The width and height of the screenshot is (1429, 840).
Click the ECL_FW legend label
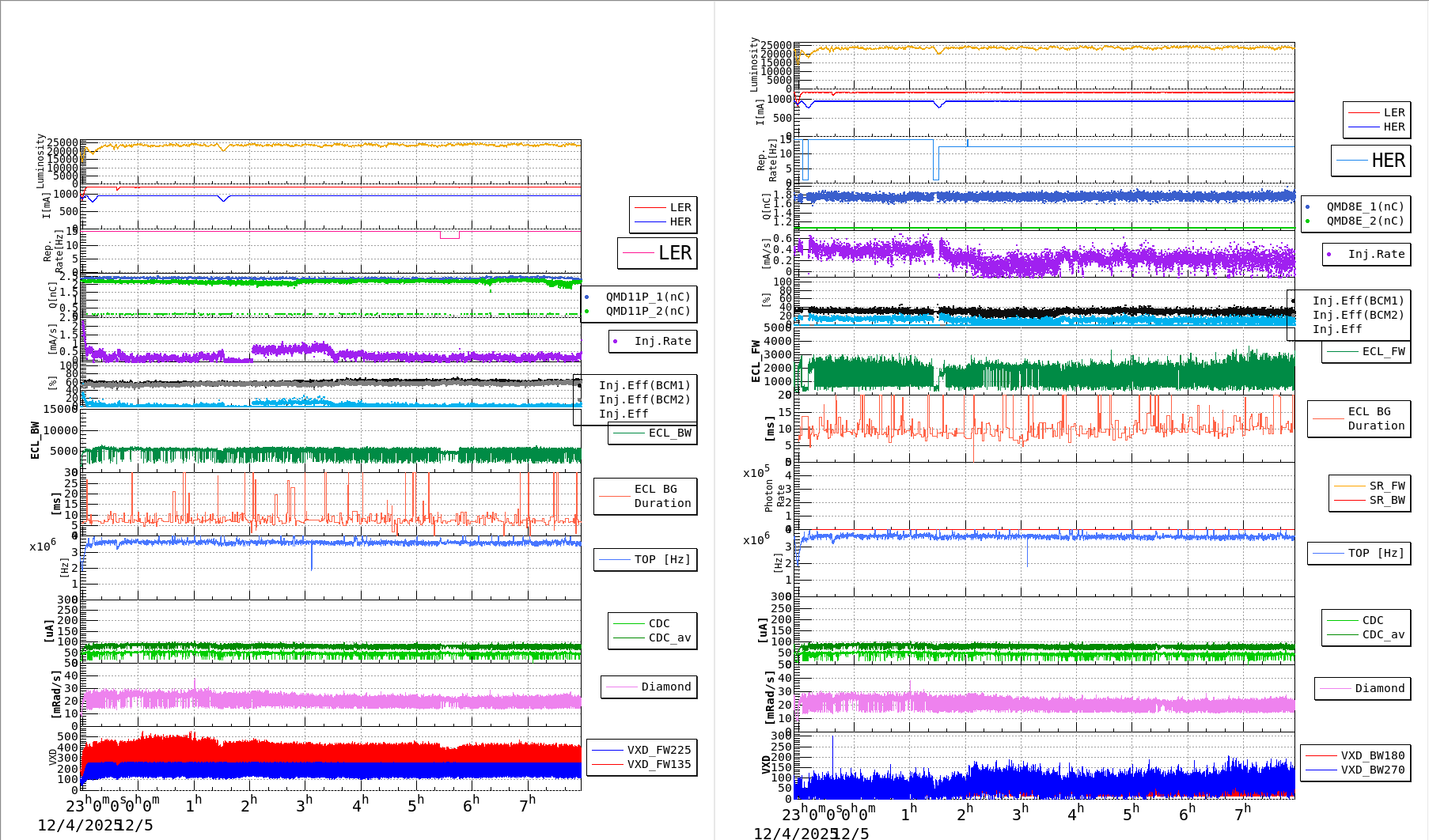click(x=1383, y=351)
